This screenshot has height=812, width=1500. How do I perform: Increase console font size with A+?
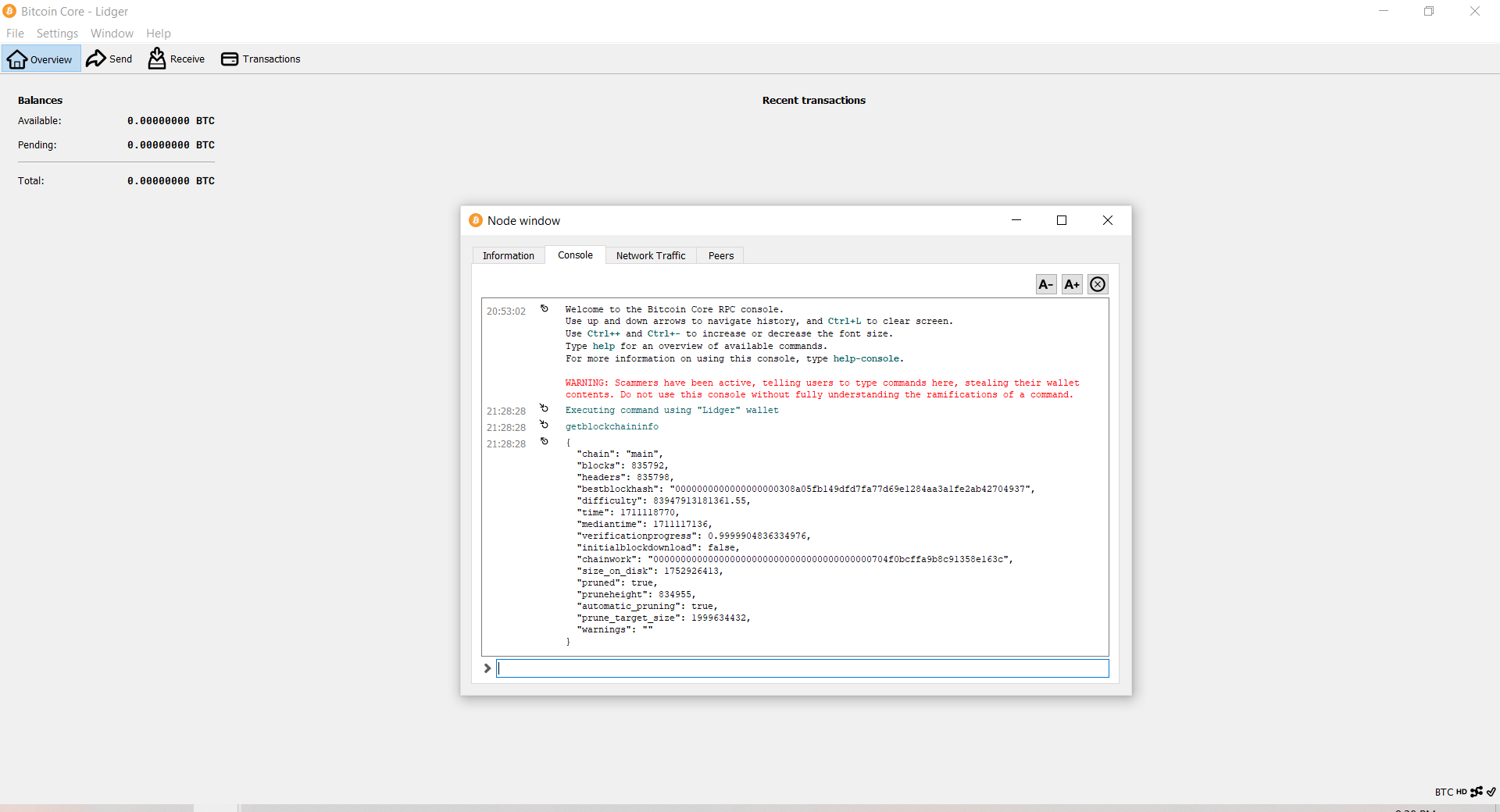pyautogui.click(x=1072, y=284)
